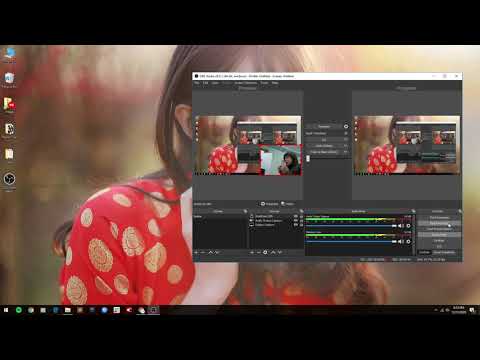Move scene up with arrow icon

pyautogui.click(x=210, y=252)
